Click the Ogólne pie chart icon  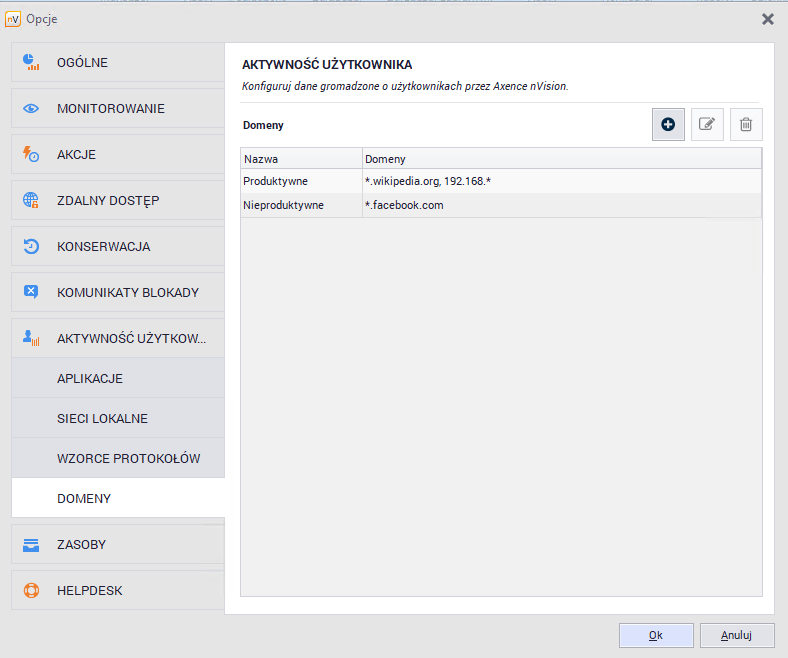pyautogui.click(x=31, y=62)
